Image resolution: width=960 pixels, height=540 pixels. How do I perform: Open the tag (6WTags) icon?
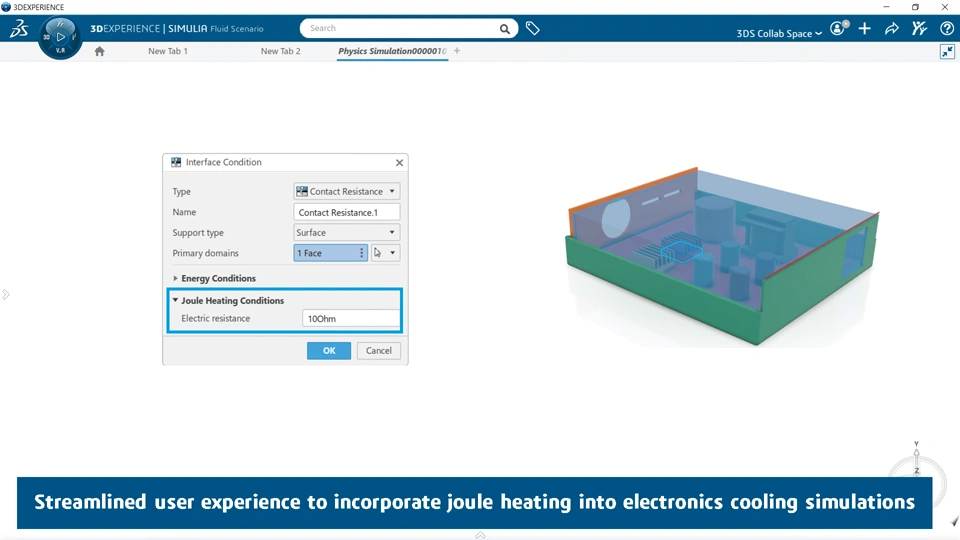[533, 28]
